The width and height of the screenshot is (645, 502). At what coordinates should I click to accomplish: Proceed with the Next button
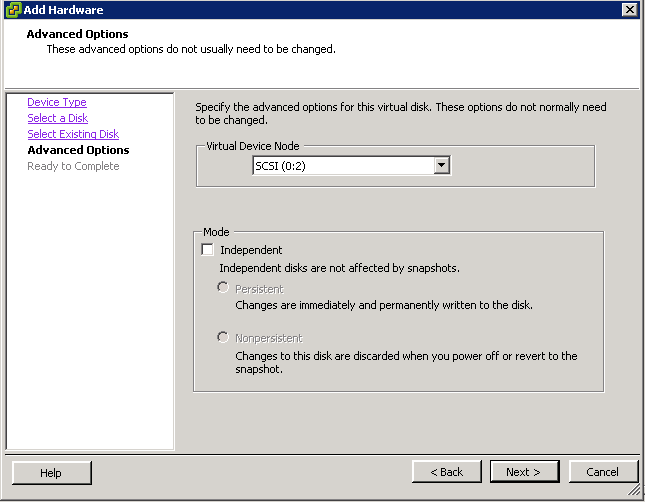point(524,472)
